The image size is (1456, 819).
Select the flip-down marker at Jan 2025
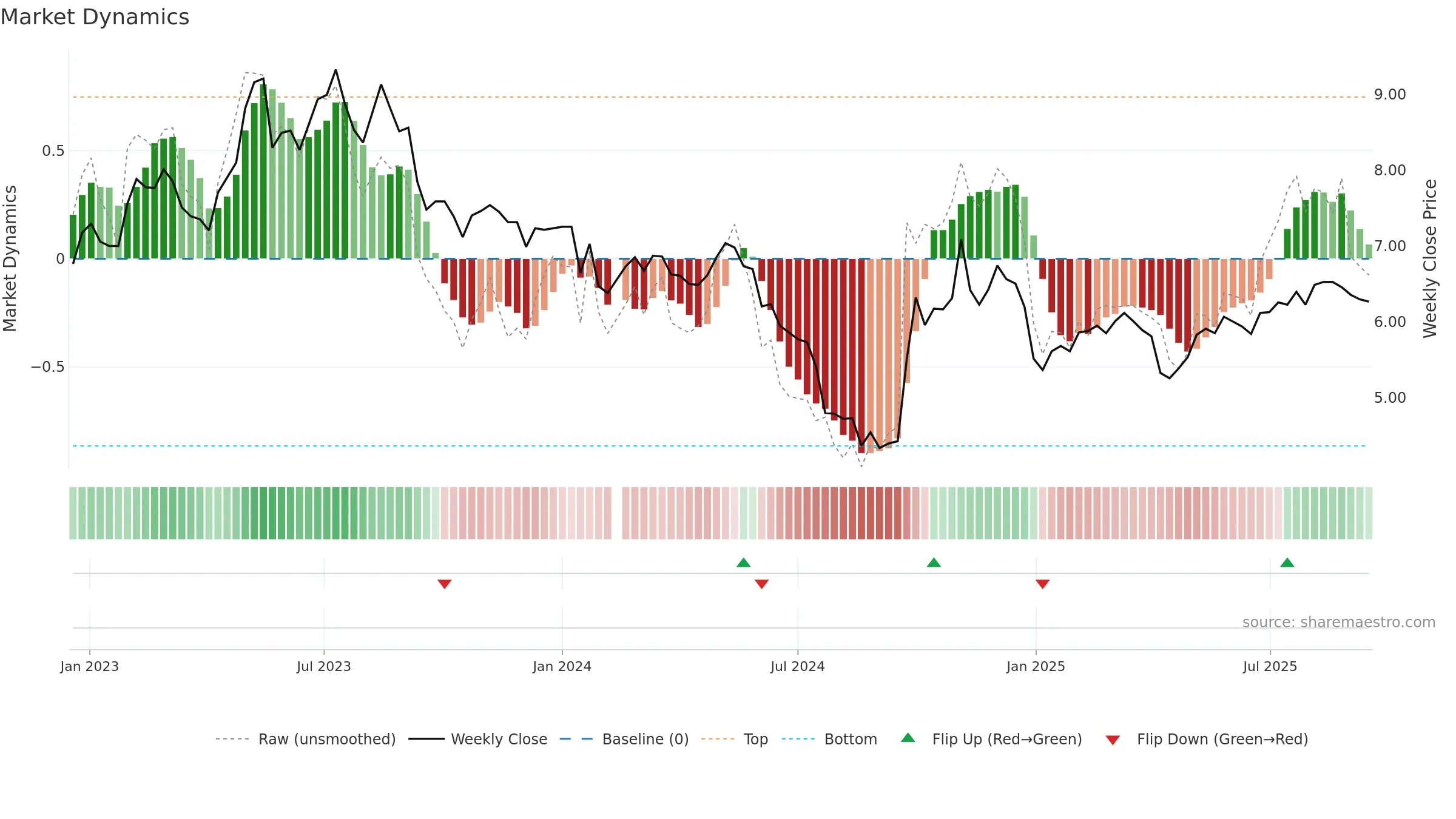coord(1043,584)
